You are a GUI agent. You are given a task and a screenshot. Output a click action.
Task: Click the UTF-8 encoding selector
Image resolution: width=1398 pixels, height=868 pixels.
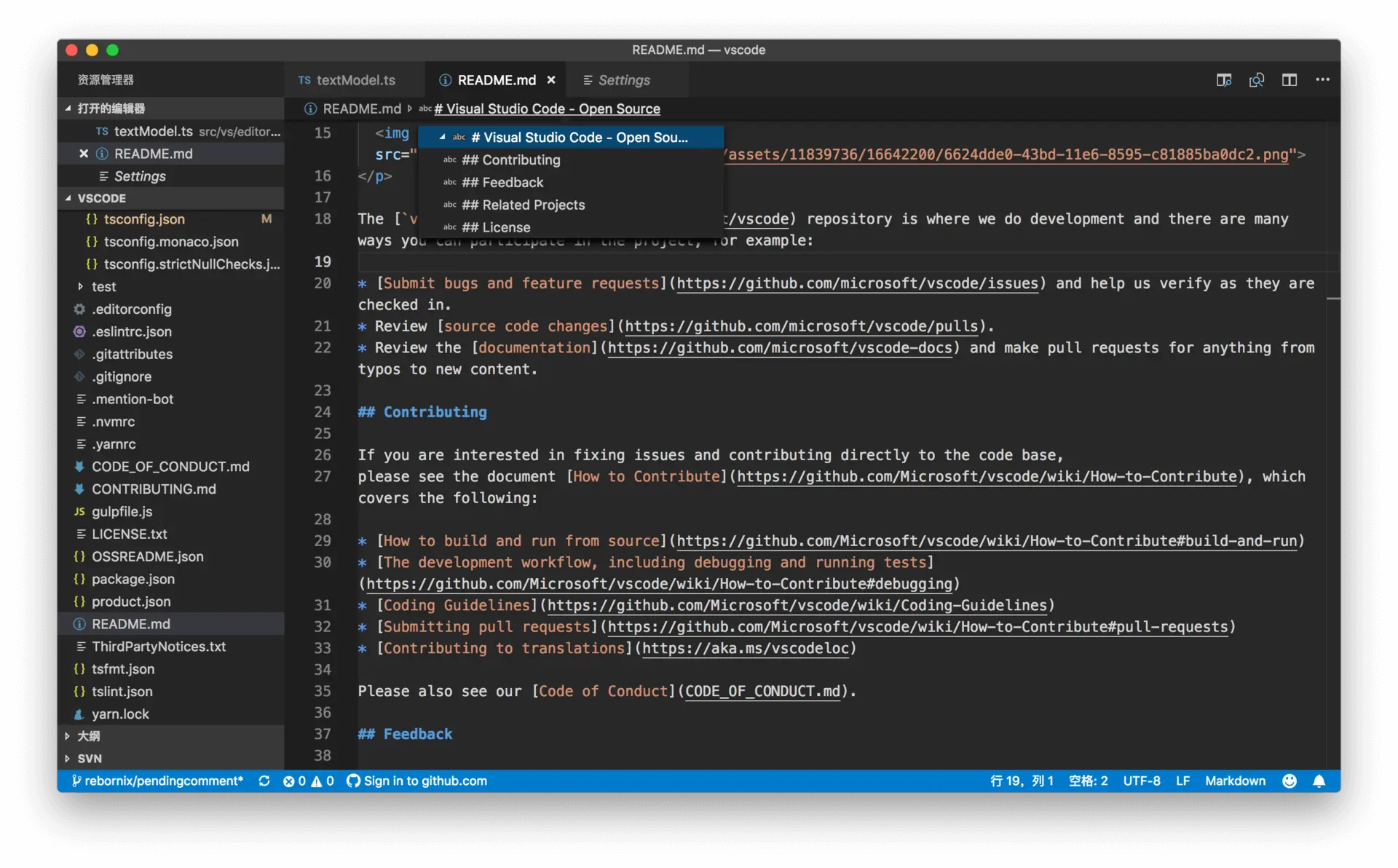pyautogui.click(x=1141, y=781)
